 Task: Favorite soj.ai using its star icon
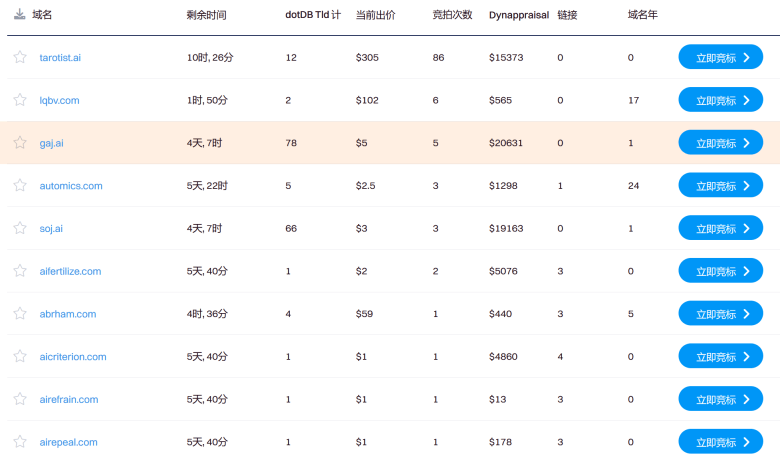pyautogui.click(x=20, y=228)
